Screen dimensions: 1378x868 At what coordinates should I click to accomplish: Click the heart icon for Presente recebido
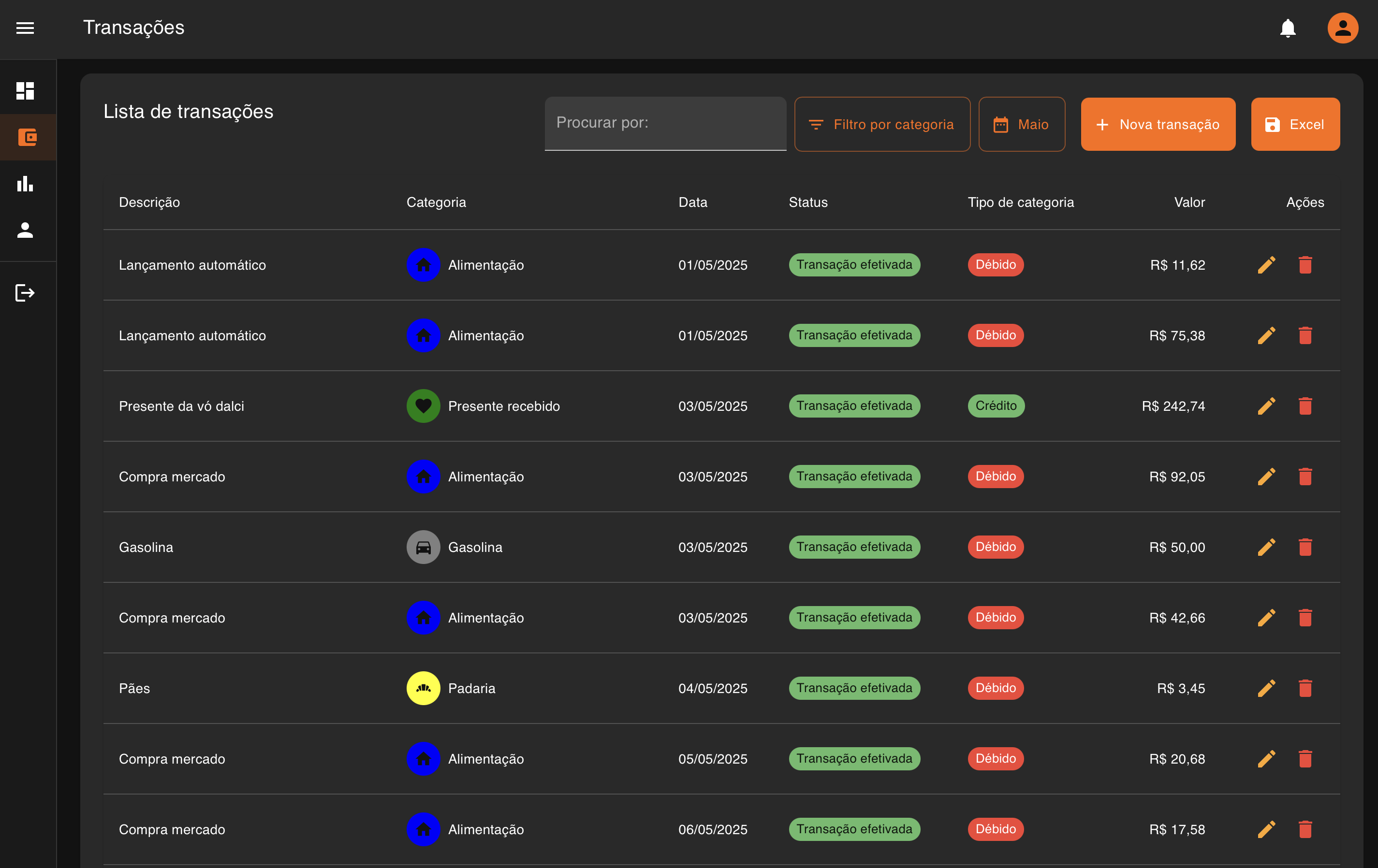point(423,406)
